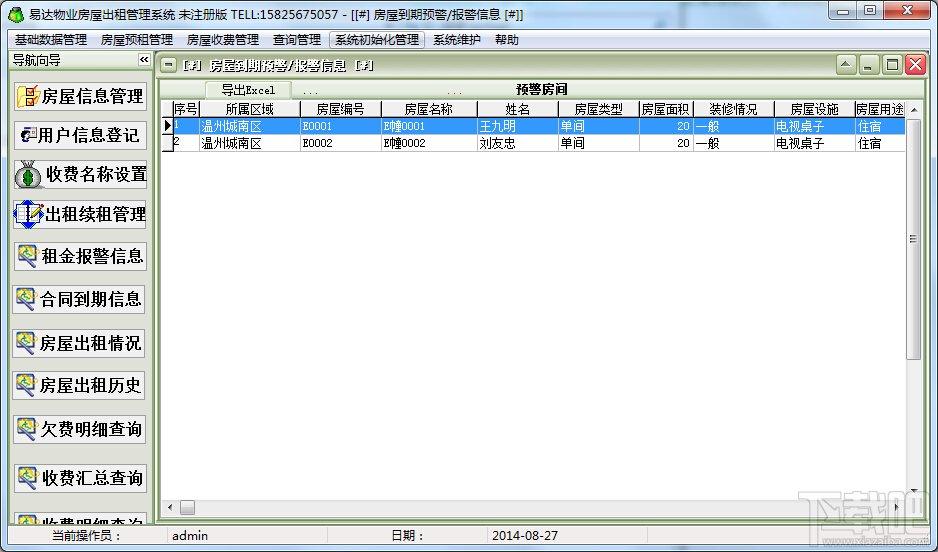Roll up inner window with up-arrow button
This screenshot has height=552, width=938.
[x=845, y=65]
